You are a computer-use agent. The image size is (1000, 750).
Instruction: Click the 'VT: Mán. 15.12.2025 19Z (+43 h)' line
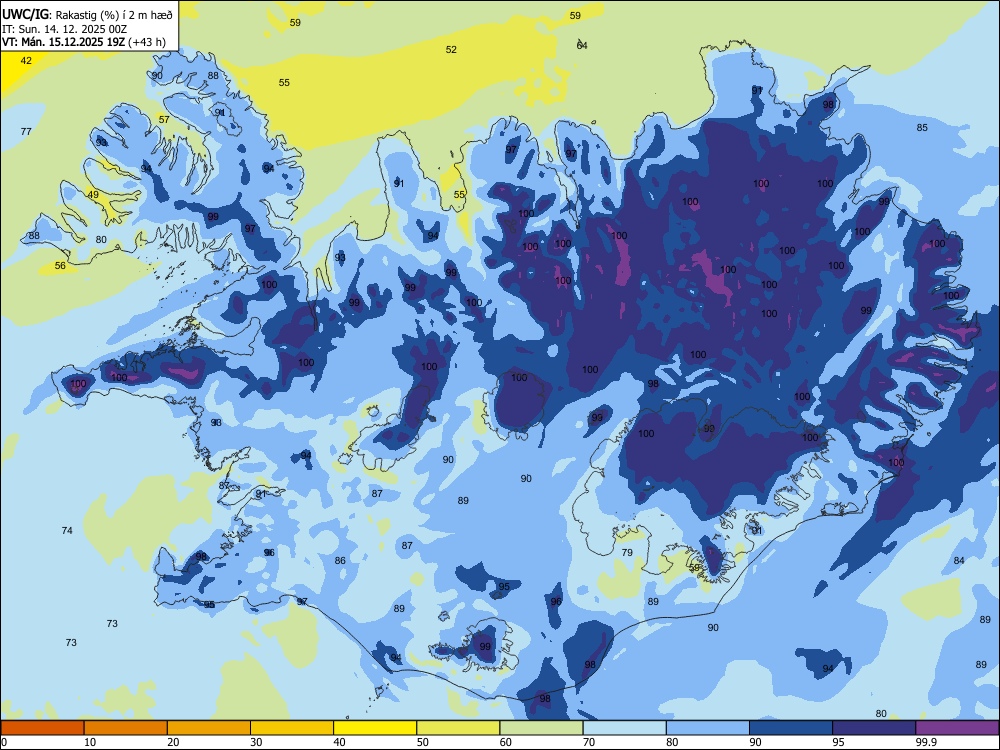tap(84, 42)
